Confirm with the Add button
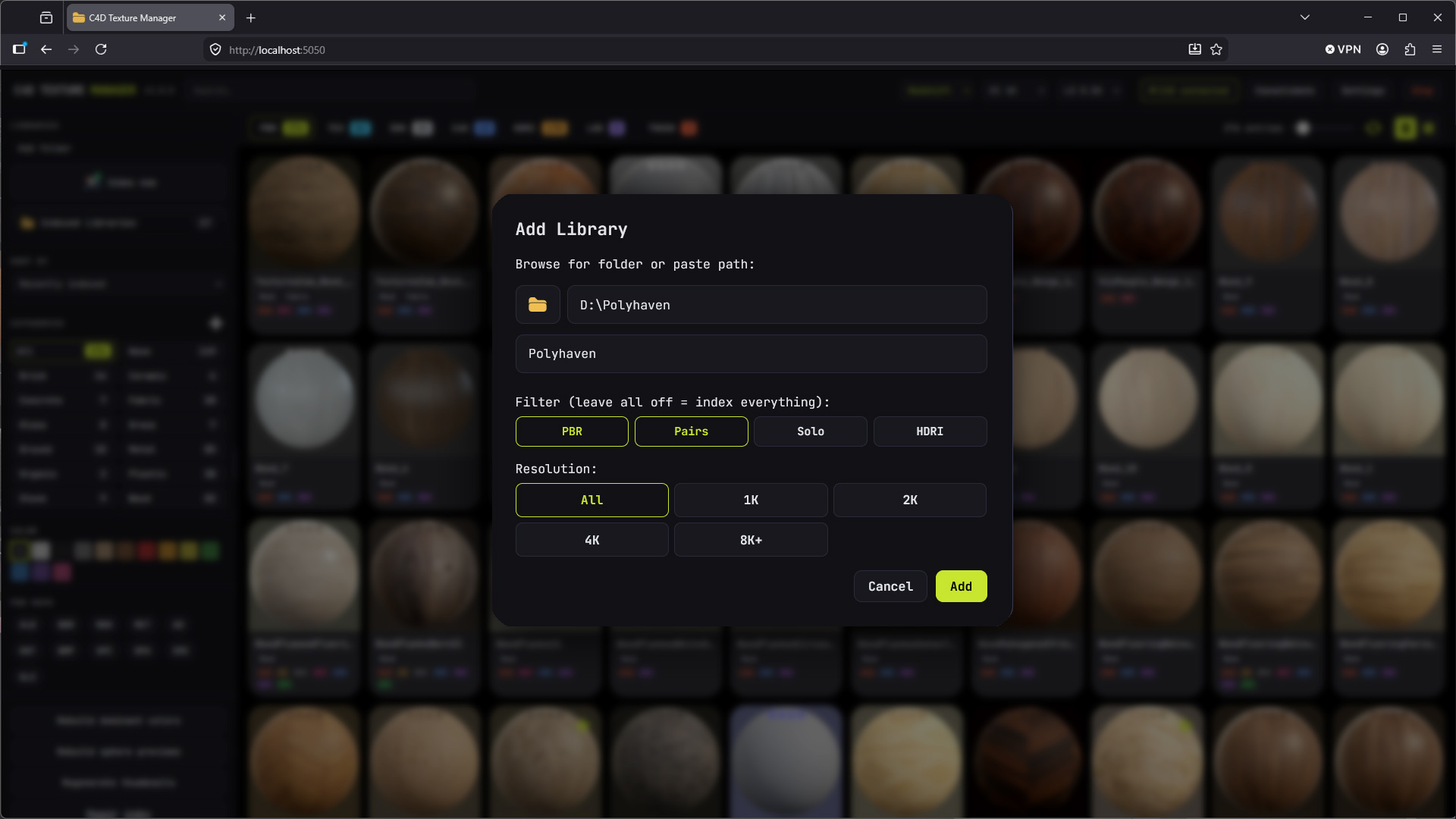Screen dimensions: 1456x819 point(961,586)
